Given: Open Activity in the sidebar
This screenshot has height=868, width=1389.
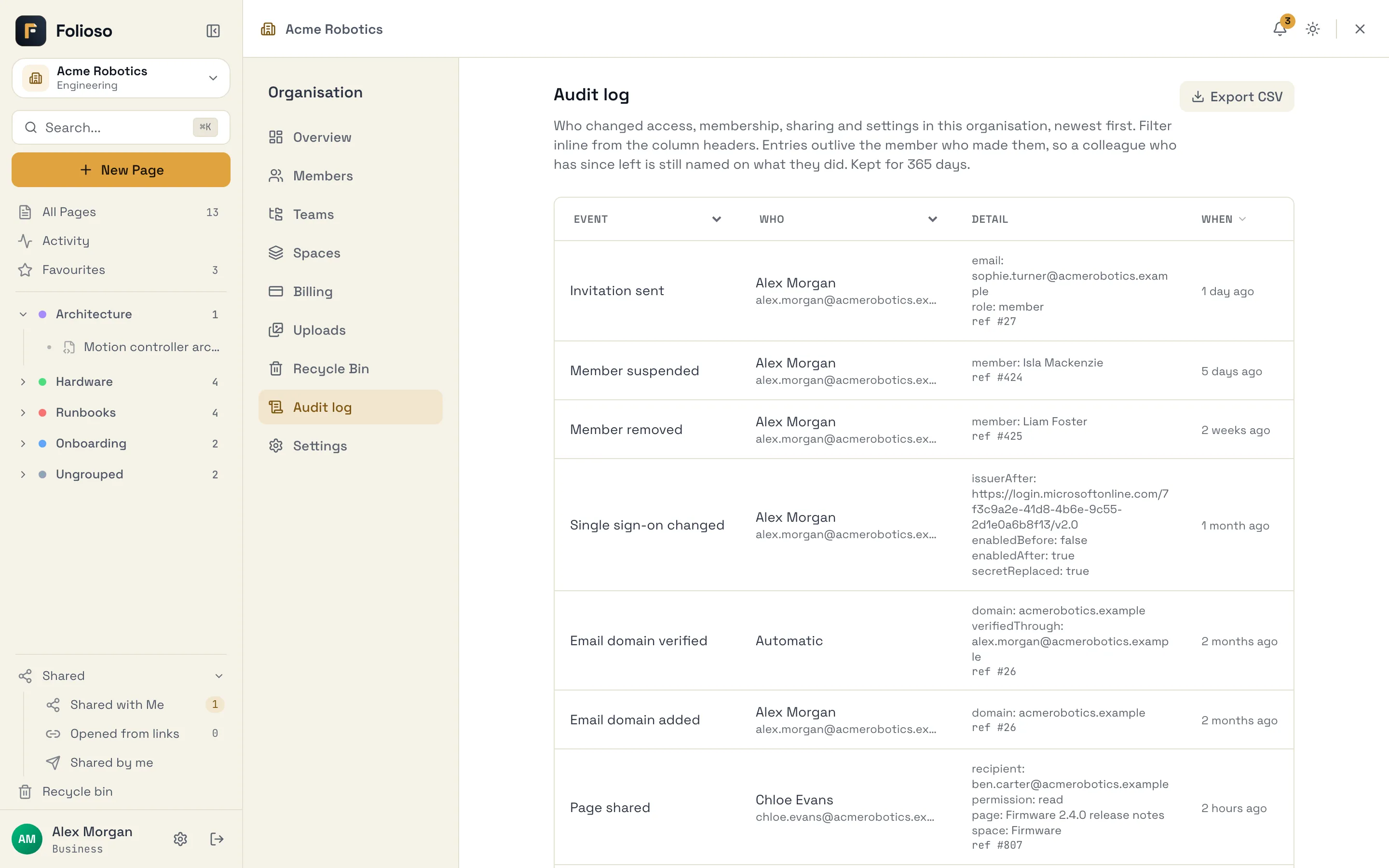Looking at the screenshot, I should (121, 241).
